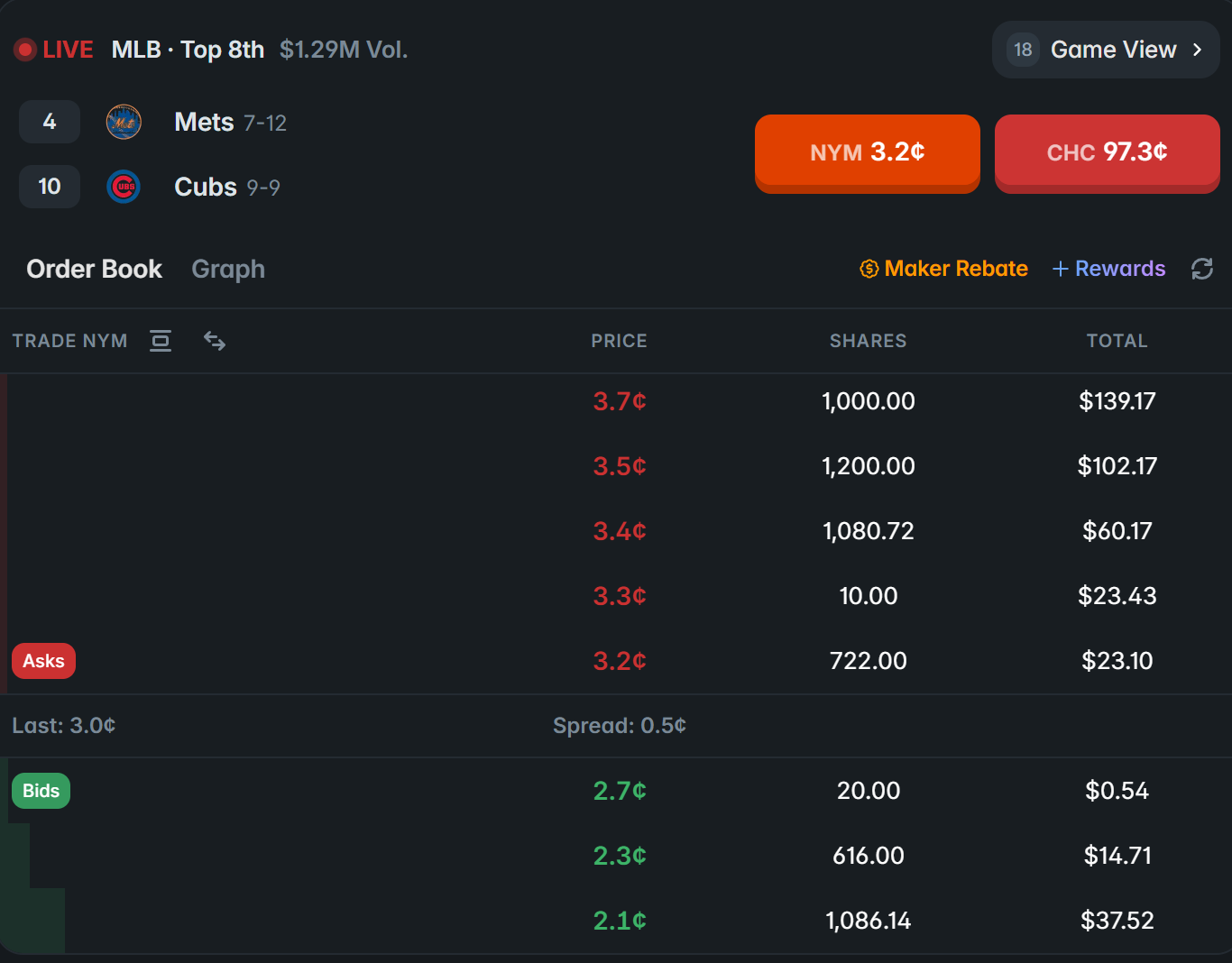Image resolution: width=1232 pixels, height=963 pixels.
Task: Click the 616.00 shares value
Action: pos(869,856)
